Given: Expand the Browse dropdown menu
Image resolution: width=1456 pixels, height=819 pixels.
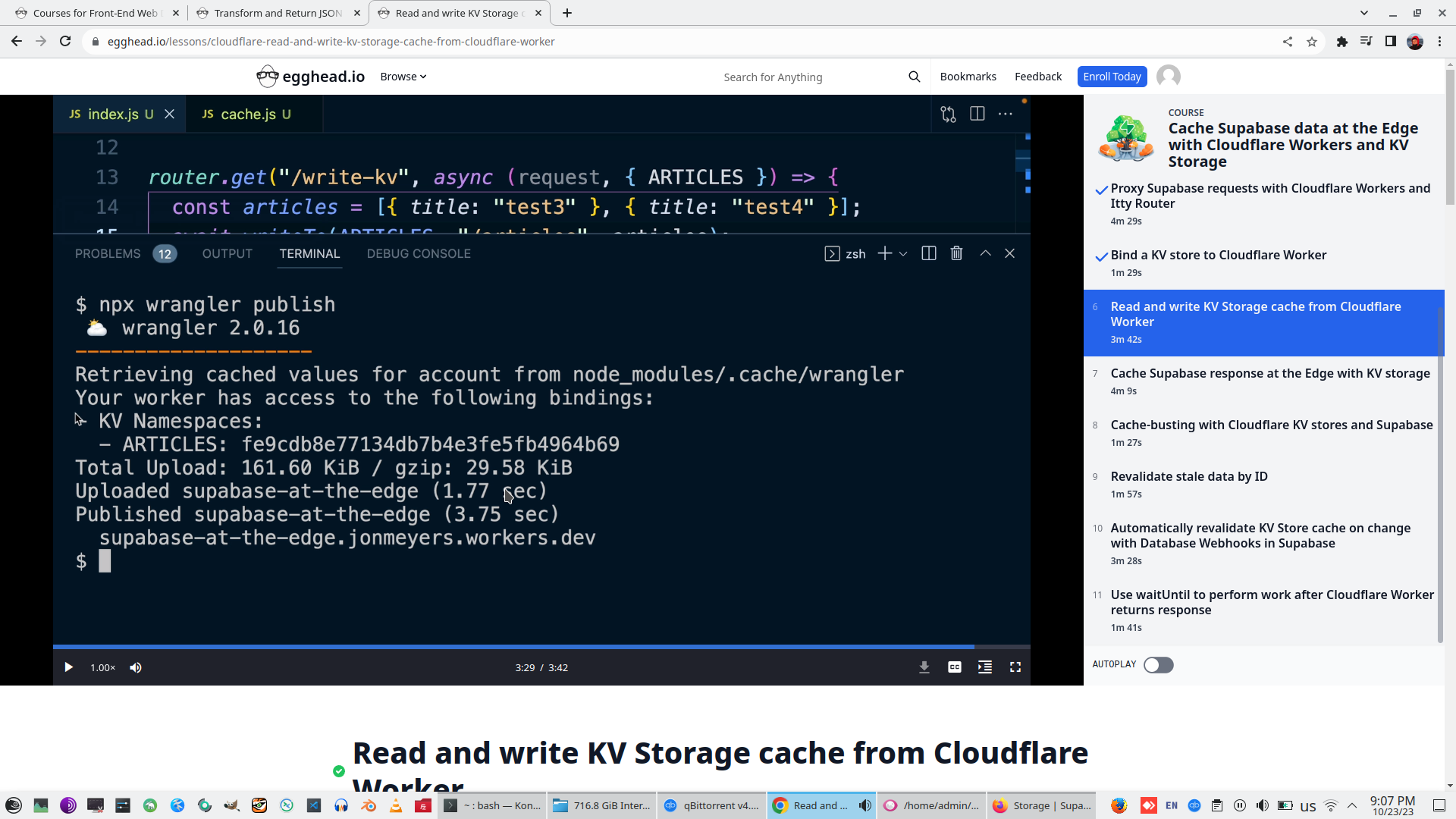Looking at the screenshot, I should (x=403, y=77).
